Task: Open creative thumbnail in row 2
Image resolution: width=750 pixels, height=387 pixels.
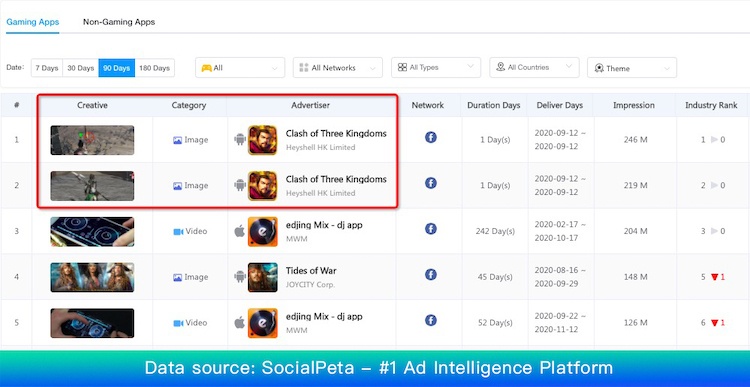Action: [x=92, y=186]
